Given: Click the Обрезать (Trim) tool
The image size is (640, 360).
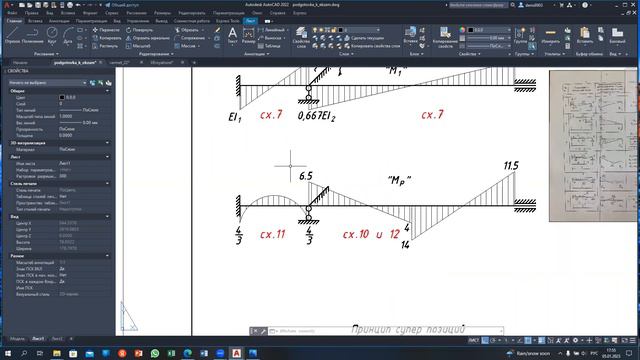Looking at the screenshot, I should tap(187, 30).
